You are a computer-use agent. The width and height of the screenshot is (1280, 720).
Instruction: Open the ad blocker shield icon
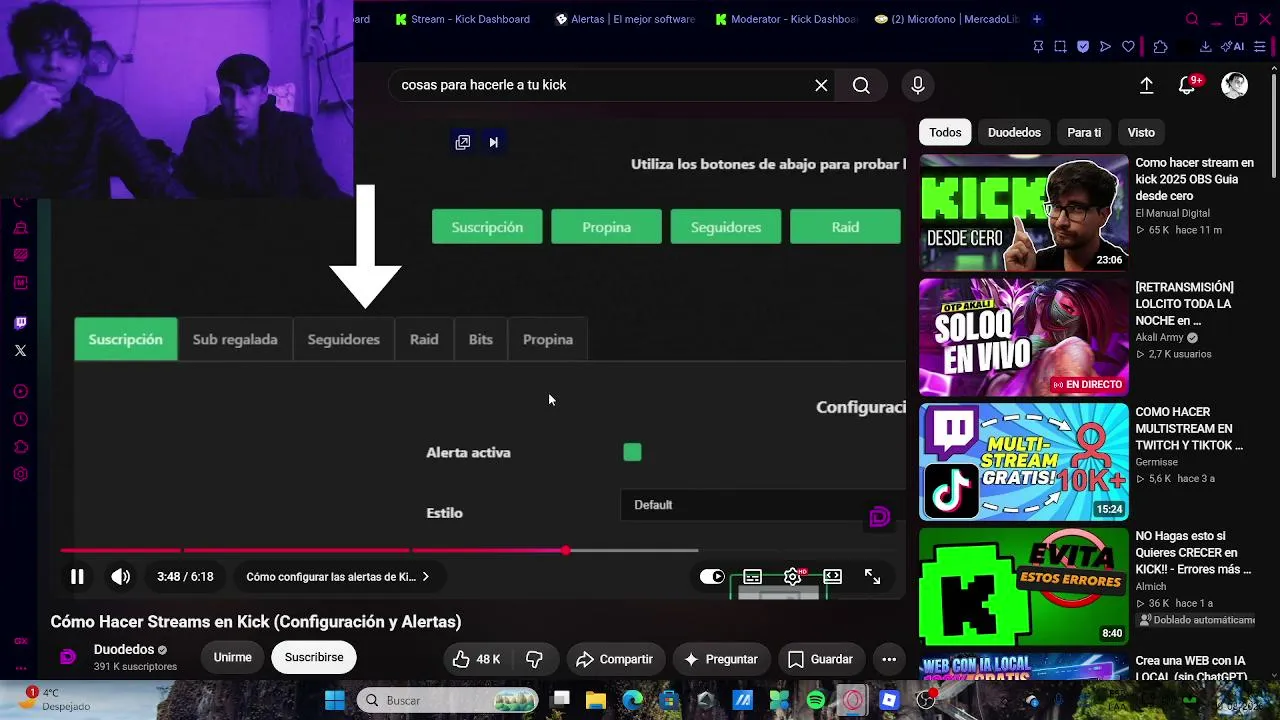(x=1083, y=47)
